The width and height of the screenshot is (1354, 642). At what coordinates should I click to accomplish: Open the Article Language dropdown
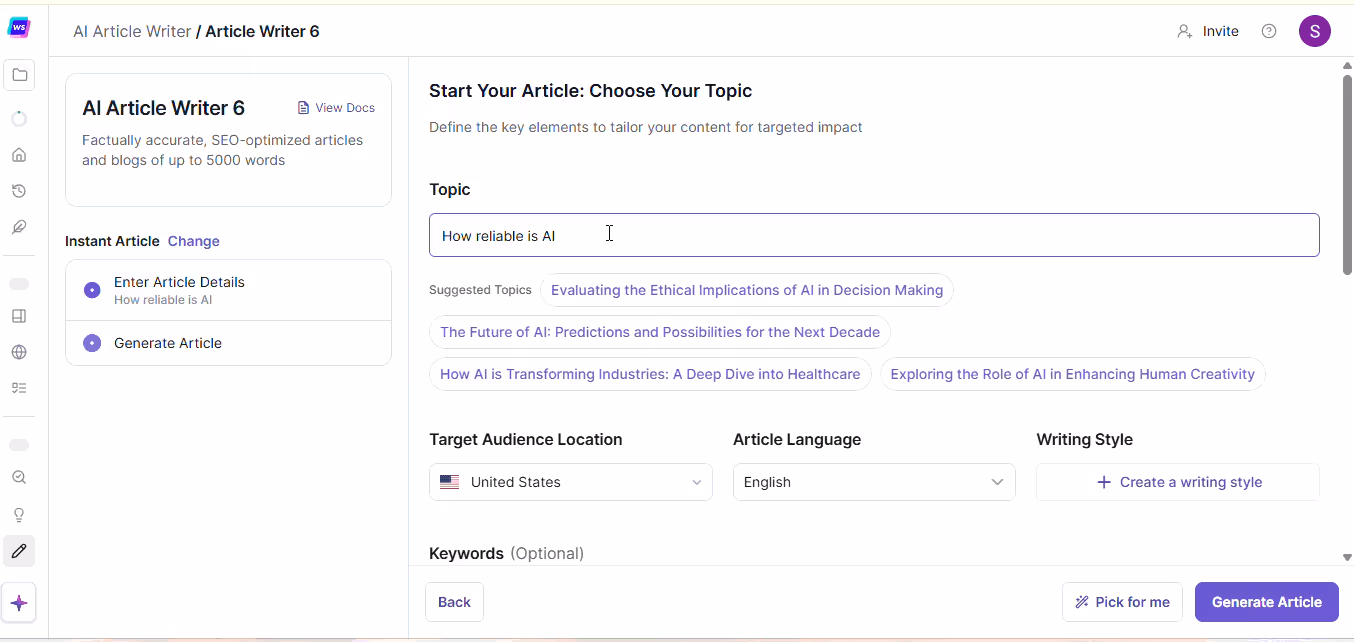(x=874, y=482)
